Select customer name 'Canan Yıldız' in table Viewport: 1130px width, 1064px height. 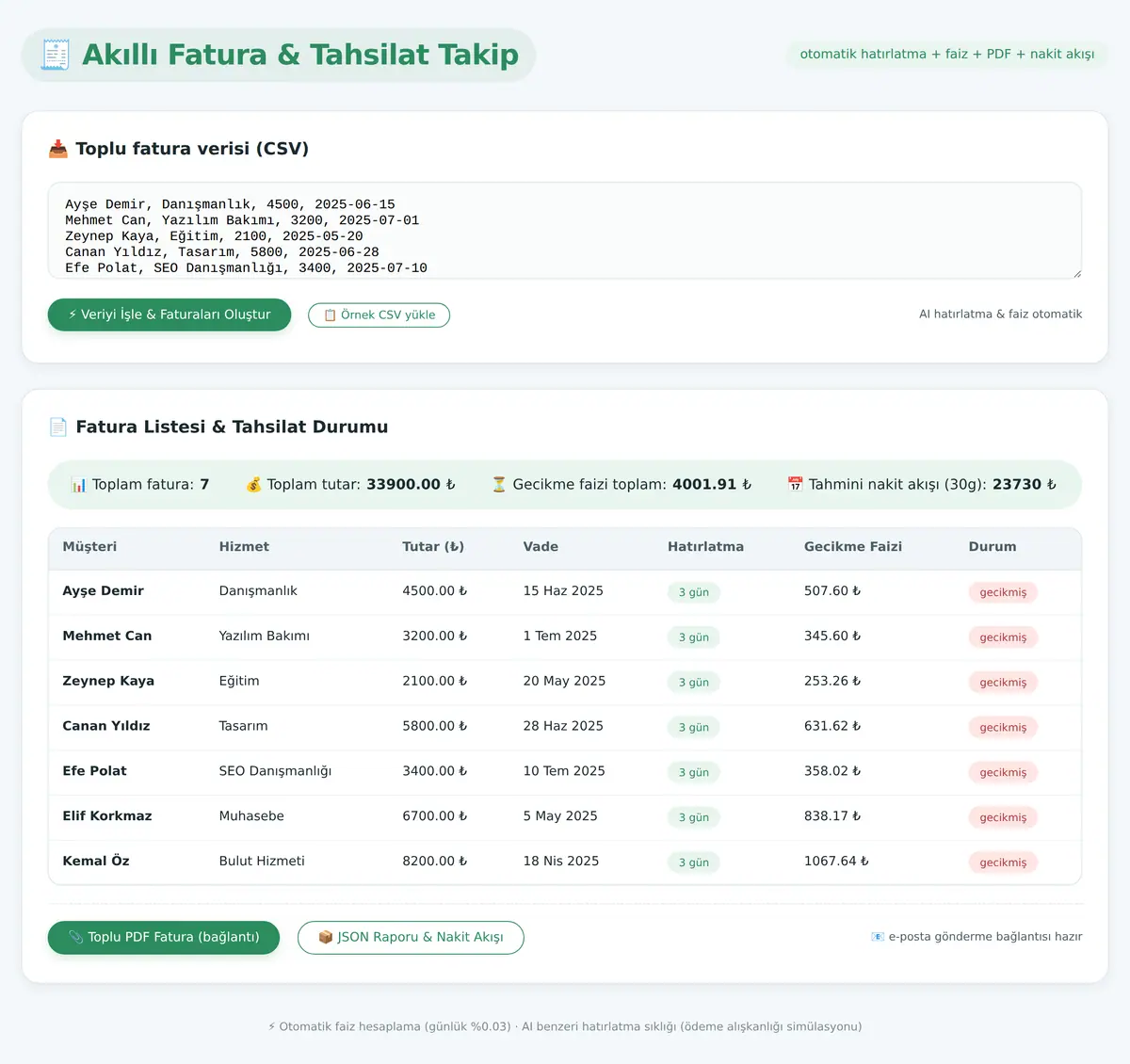pyautogui.click(x=106, y=726)
